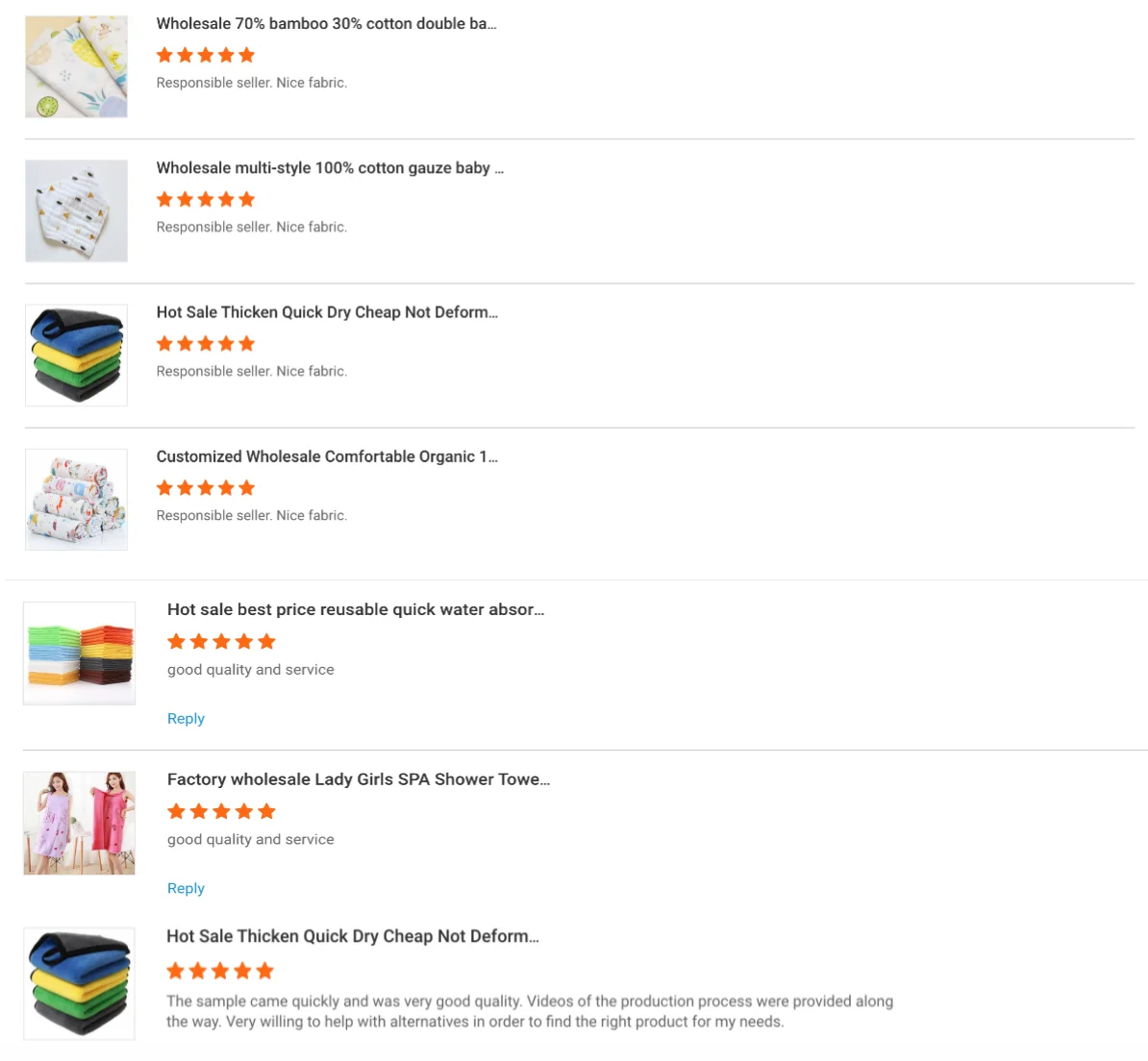Open the 'Hot sale best price reusable quick water' title
Viewport: 1148px width, 1061px height.
356,609
